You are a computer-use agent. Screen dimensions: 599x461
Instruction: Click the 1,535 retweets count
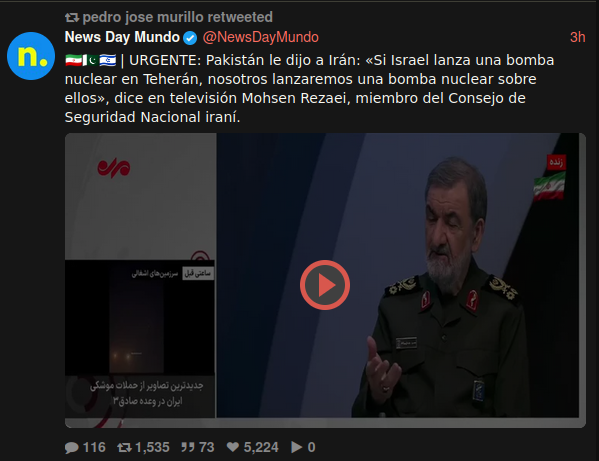point(152,447)
